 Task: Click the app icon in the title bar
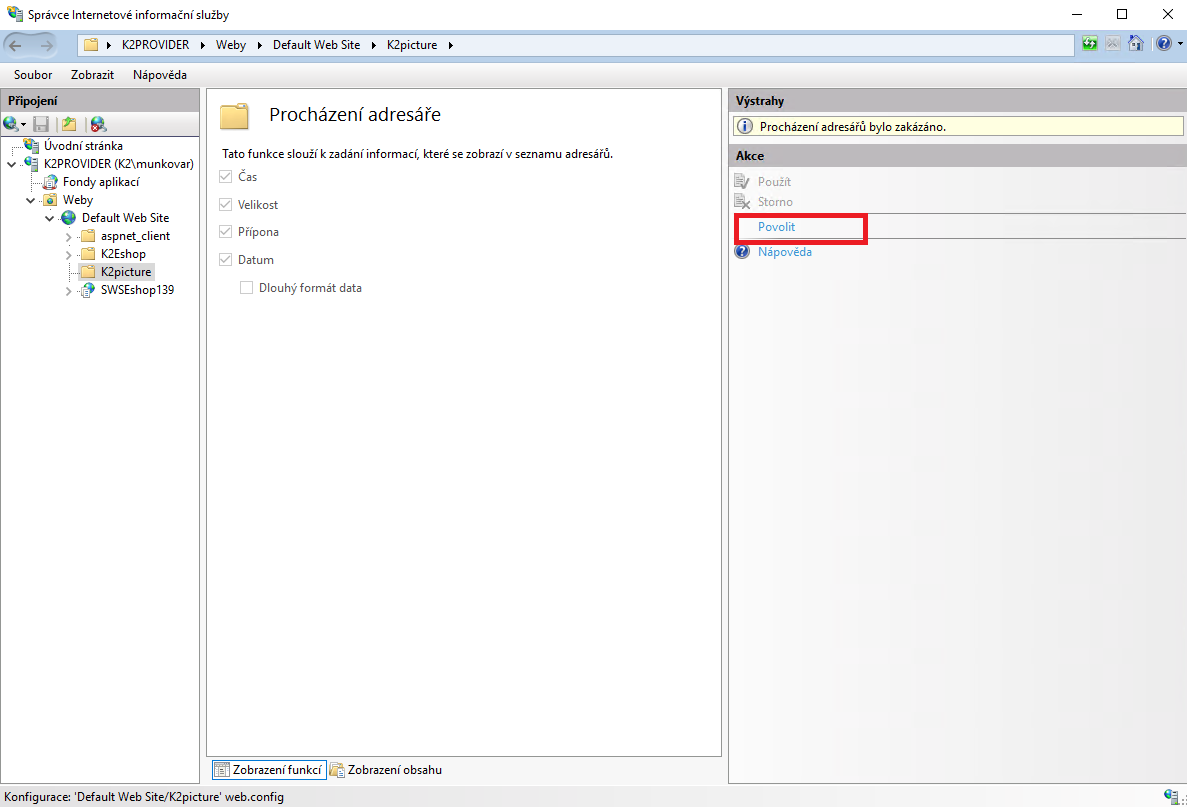tap(14, 14)
